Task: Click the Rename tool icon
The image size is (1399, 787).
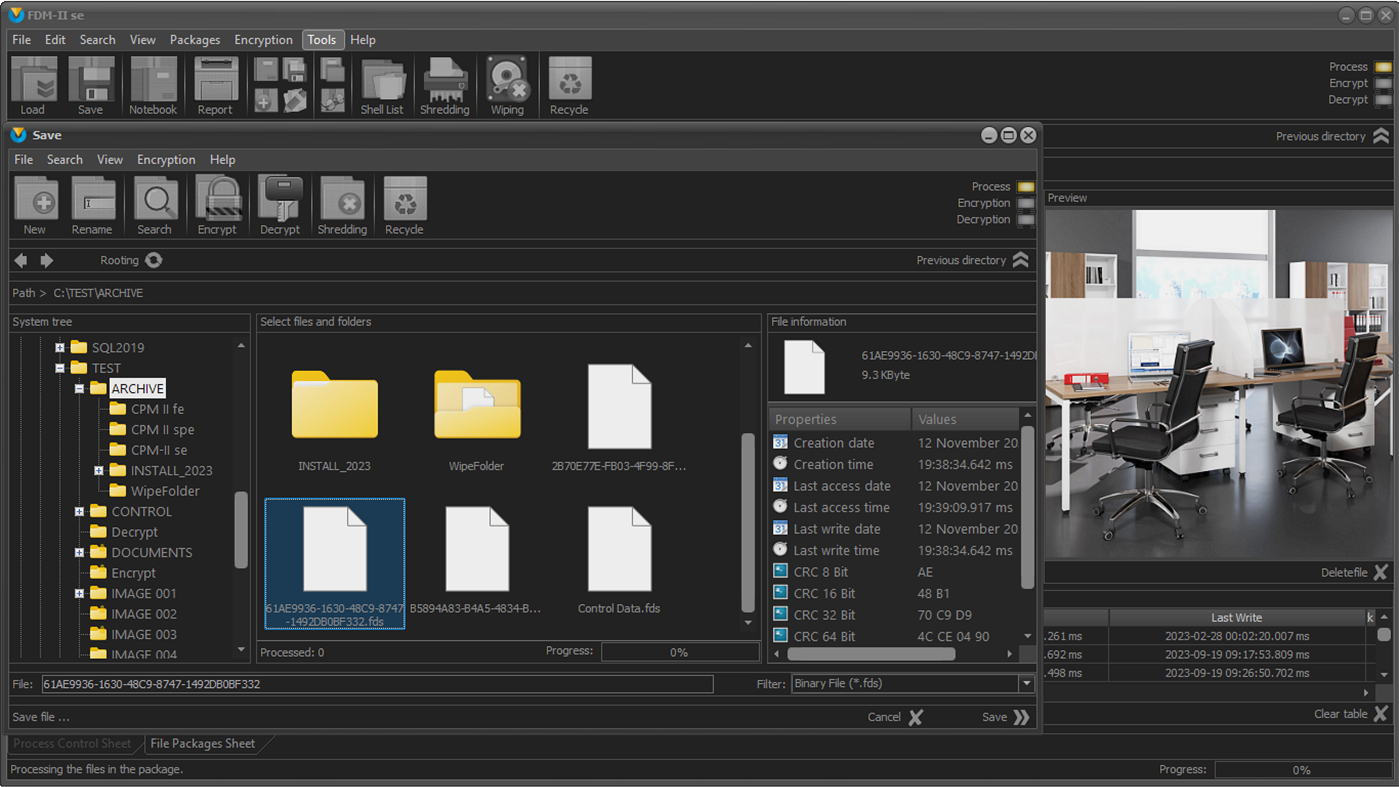Action: coord(92,200)
